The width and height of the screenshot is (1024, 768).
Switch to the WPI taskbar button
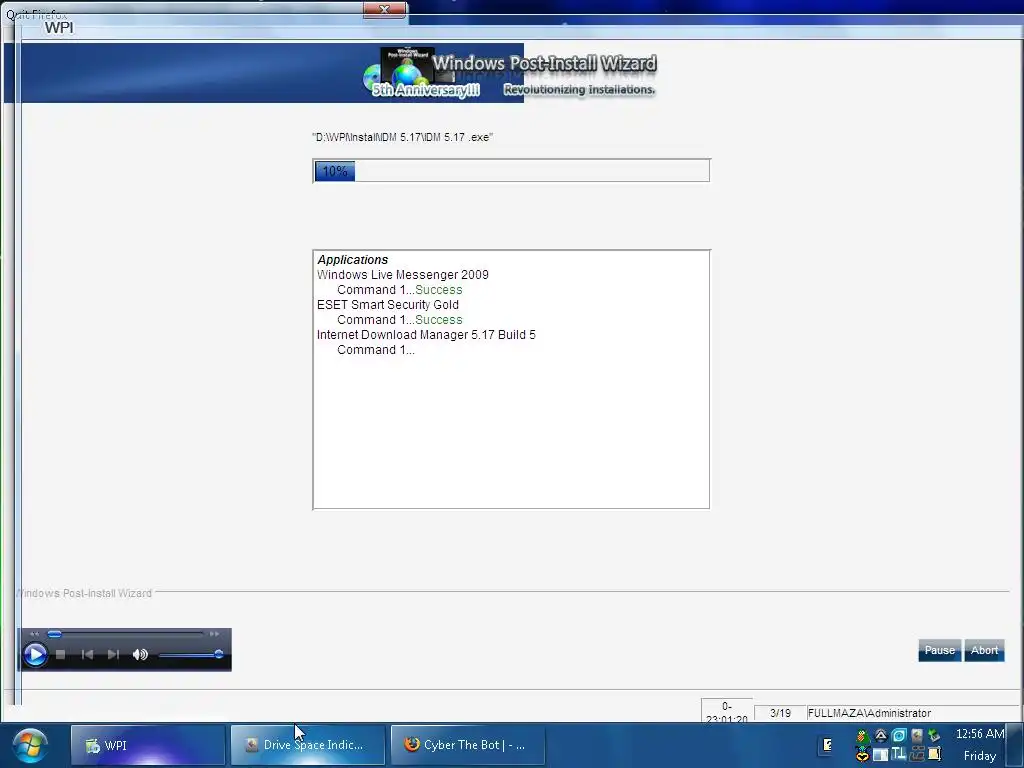tap(148, 745)
